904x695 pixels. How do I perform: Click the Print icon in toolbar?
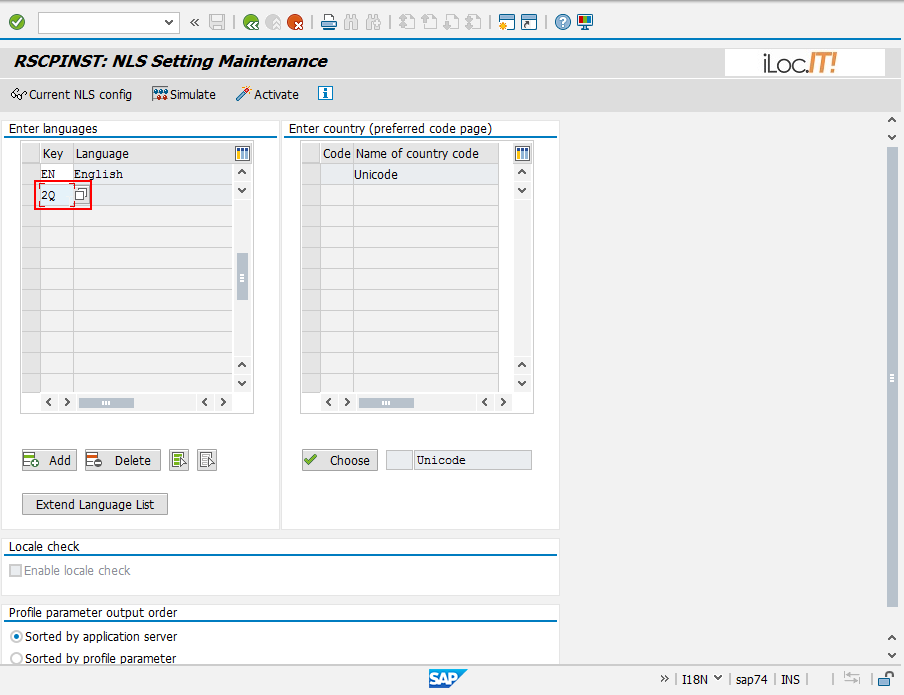(x=329, y=21)
